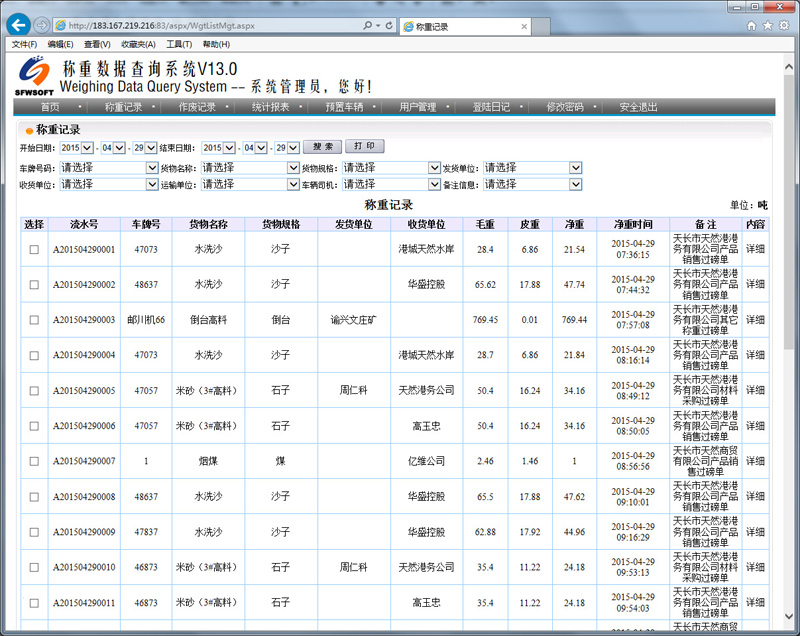Image resolution: width=800 pixels, height=636 pixels.
Task: Open the 备注信息 dropdown
Action: [x=533, y=184]
